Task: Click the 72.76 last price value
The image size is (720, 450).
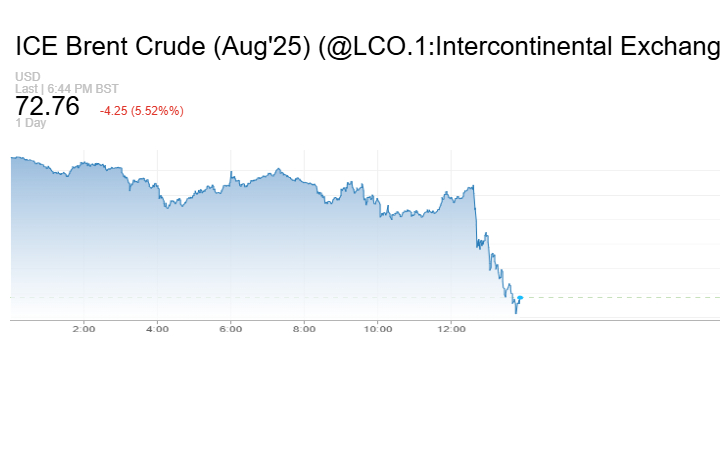Action: click(x=47, y=106)
